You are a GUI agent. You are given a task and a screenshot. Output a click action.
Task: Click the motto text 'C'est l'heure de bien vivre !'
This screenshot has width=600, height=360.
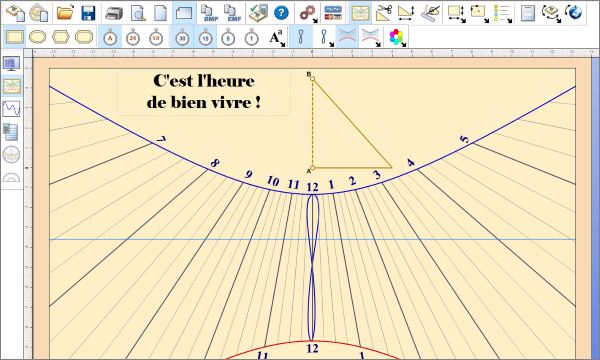pyautogui.click(x=204, y=91)
